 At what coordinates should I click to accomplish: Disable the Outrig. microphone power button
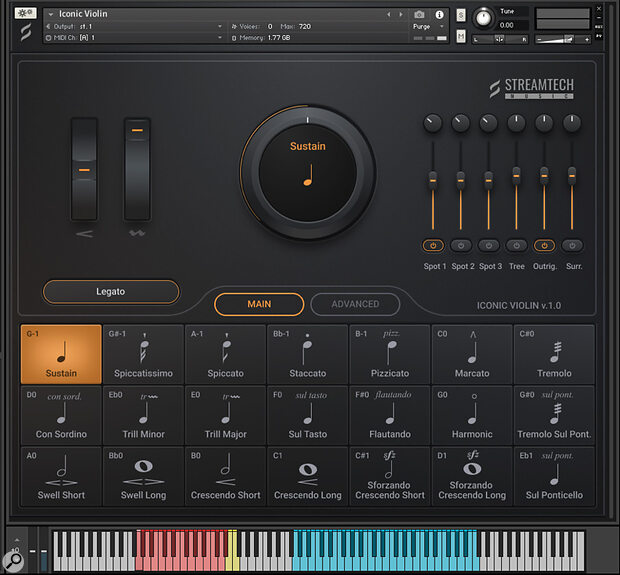pyautogui.click(x=544, y=245)
